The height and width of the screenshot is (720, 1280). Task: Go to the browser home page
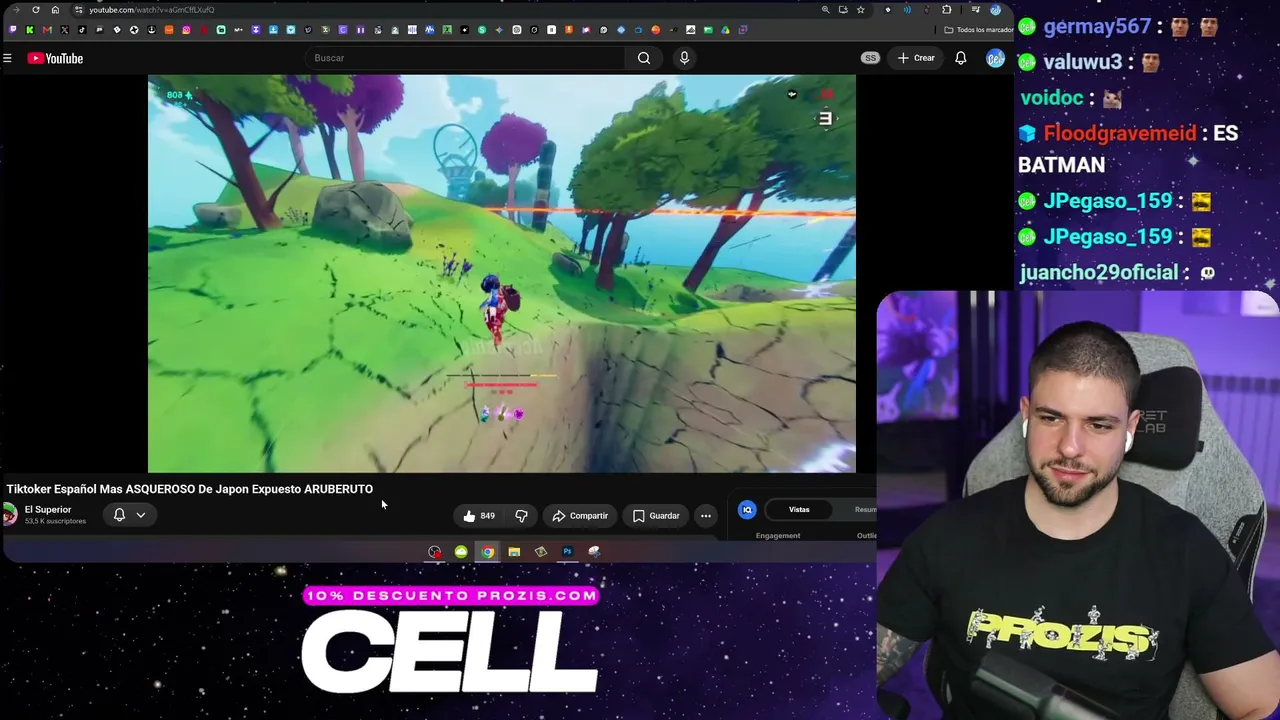point(55,10)
